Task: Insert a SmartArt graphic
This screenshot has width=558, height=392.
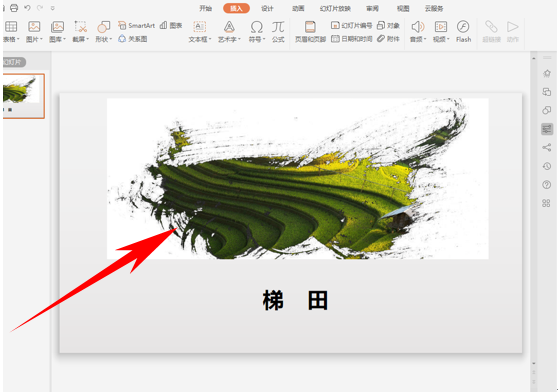Action: 136,25
